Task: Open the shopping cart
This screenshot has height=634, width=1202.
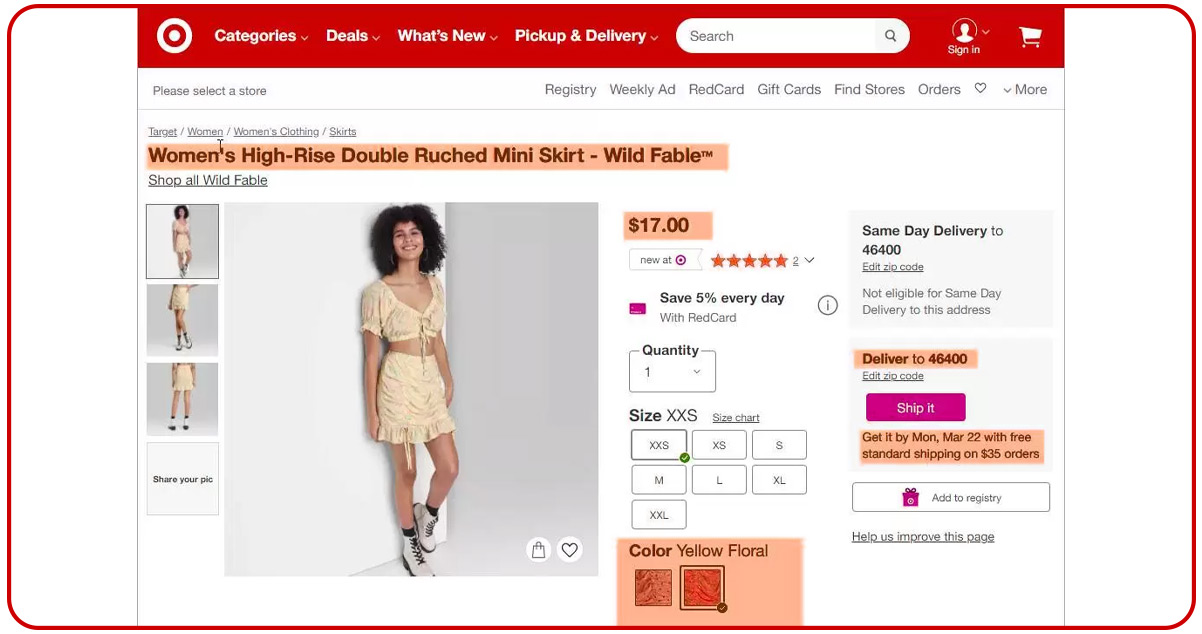Action: [x=1030, y=37]
